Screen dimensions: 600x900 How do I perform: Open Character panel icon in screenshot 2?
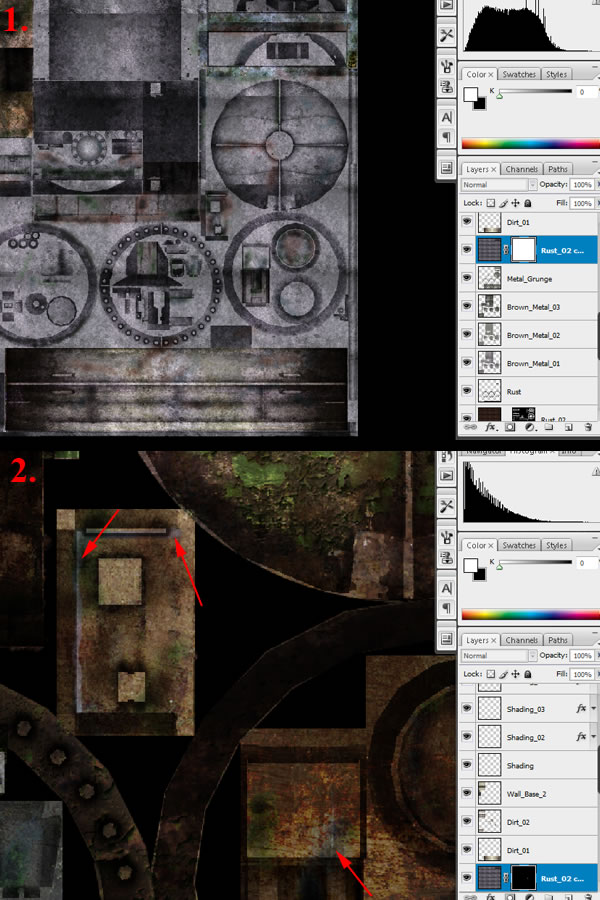pyautogui.click(x=446, y=588)
